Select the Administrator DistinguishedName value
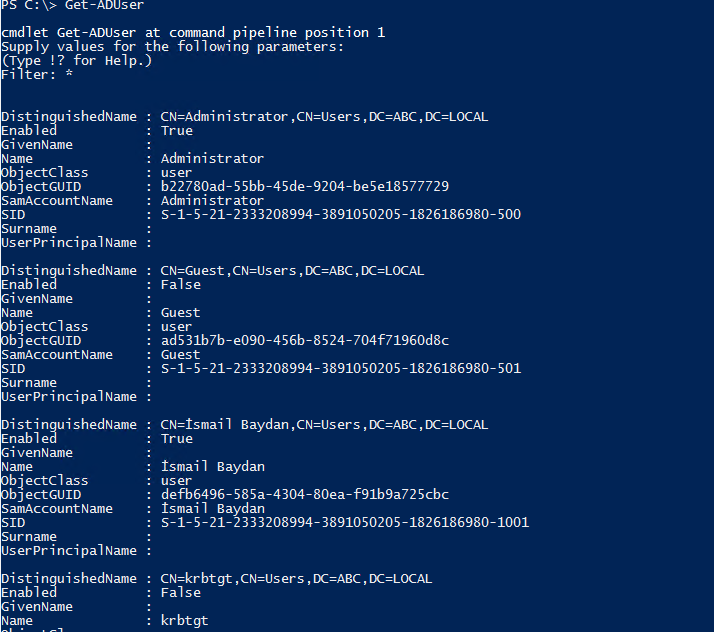This screenshot has height=632, width=714. coord(324,117)
